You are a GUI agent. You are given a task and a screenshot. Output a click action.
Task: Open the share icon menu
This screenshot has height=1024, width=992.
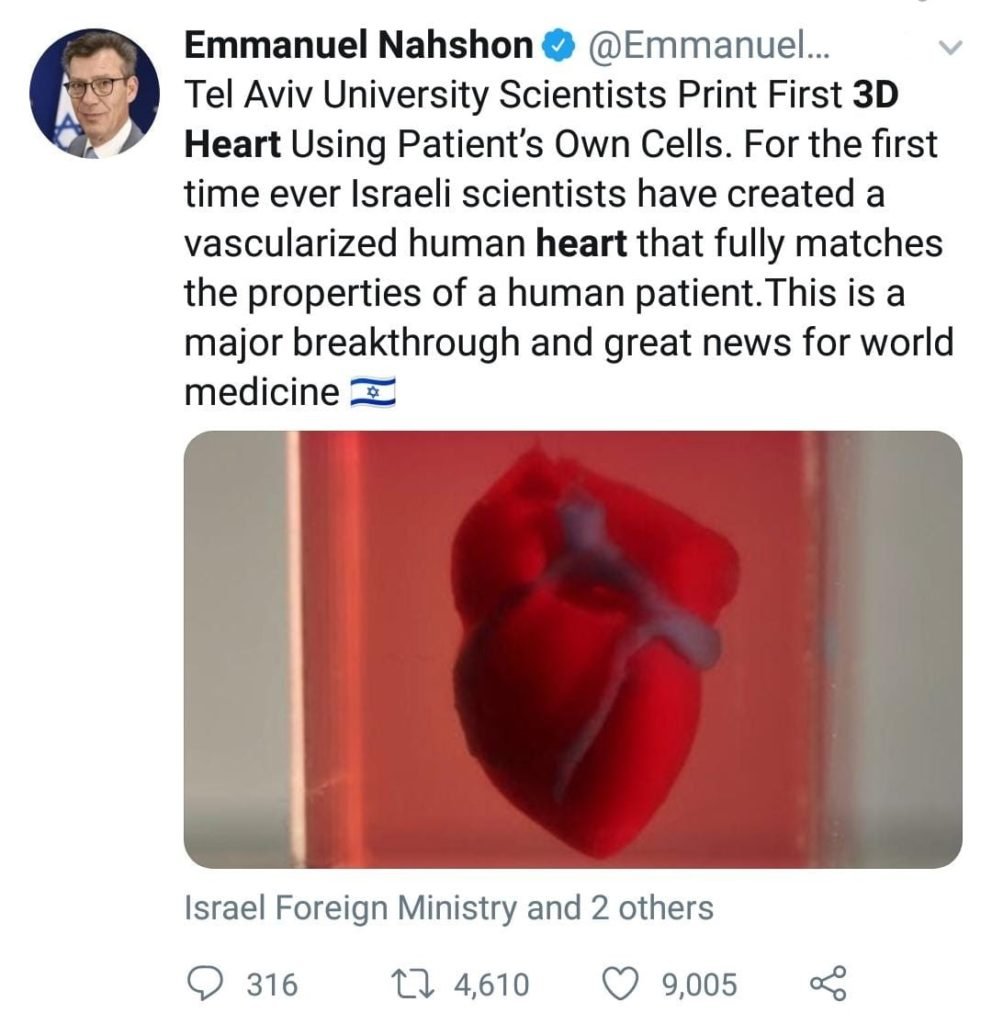[x=827, y=984]
